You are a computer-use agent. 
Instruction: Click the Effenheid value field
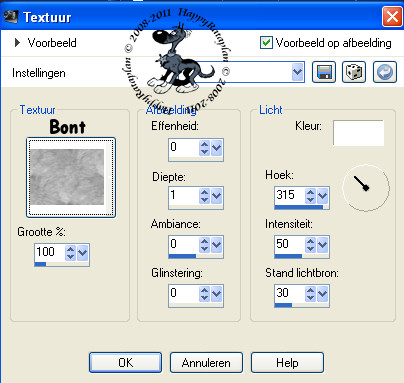click(x=184, y=147)
